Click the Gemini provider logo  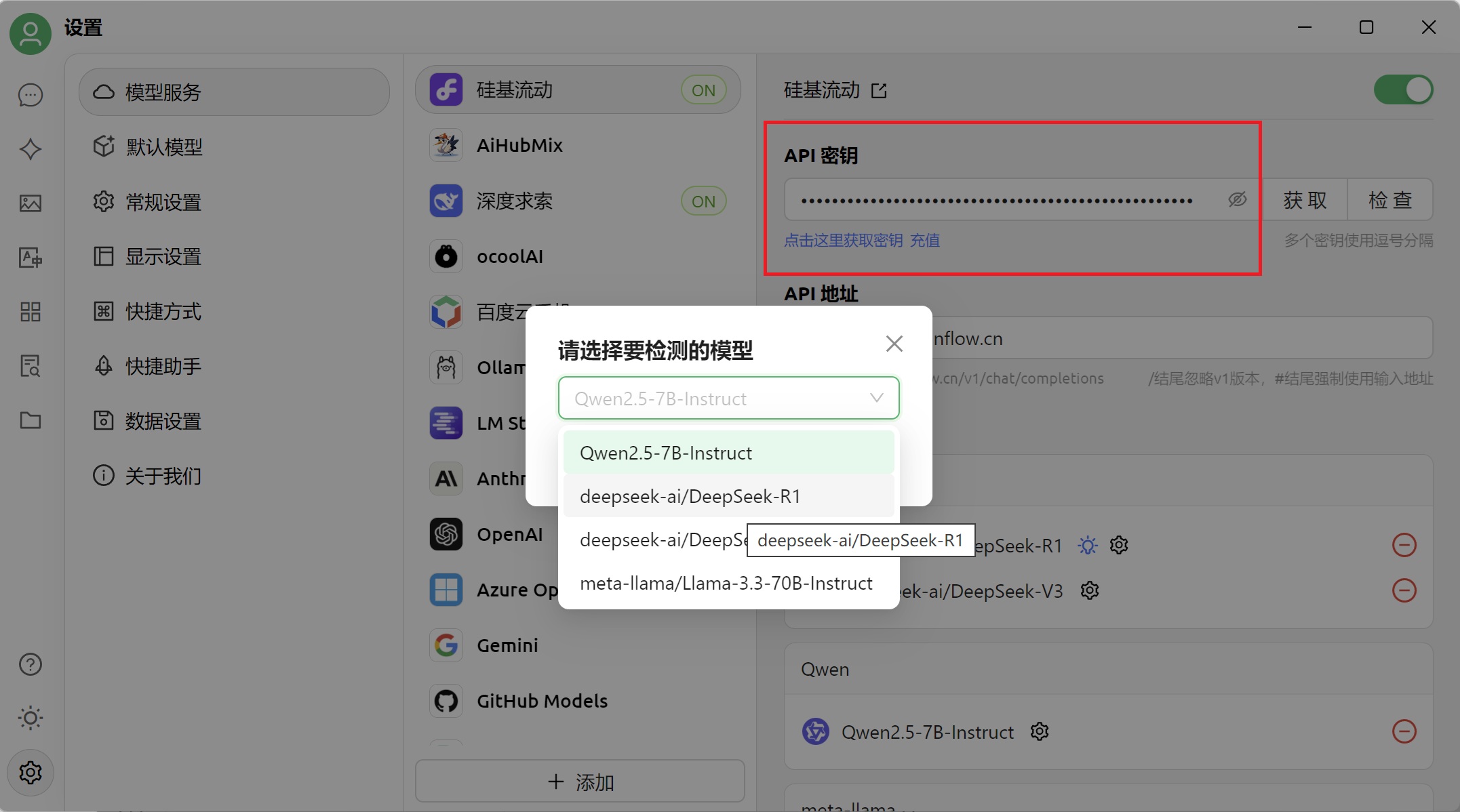446,645
